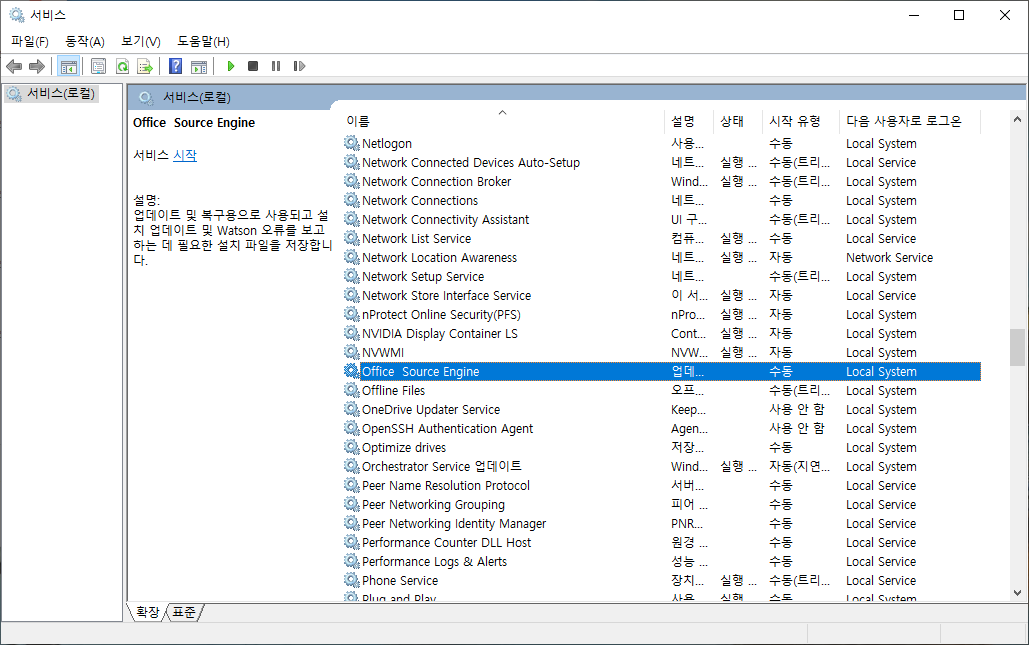The image size is (1029, 645).
Task: Sort by 다음 사용자로 로그온 column header
Action: click(910, 121)
